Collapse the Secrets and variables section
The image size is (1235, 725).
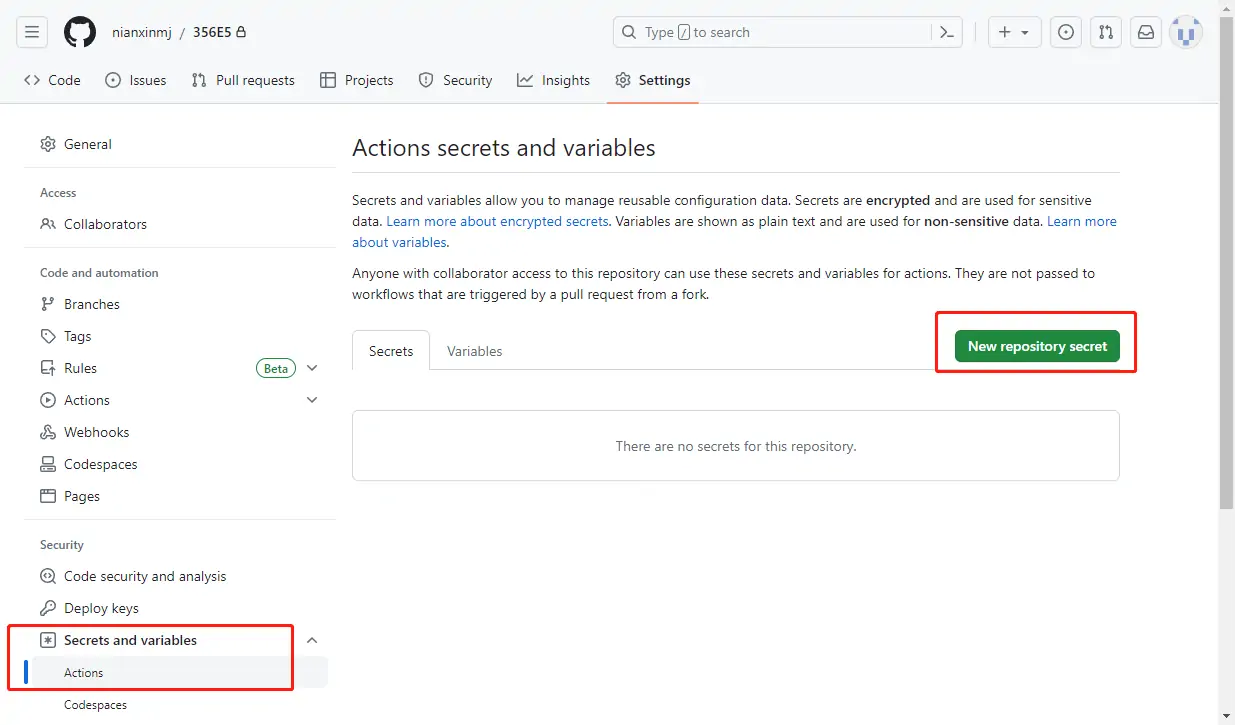coord(312,640)
